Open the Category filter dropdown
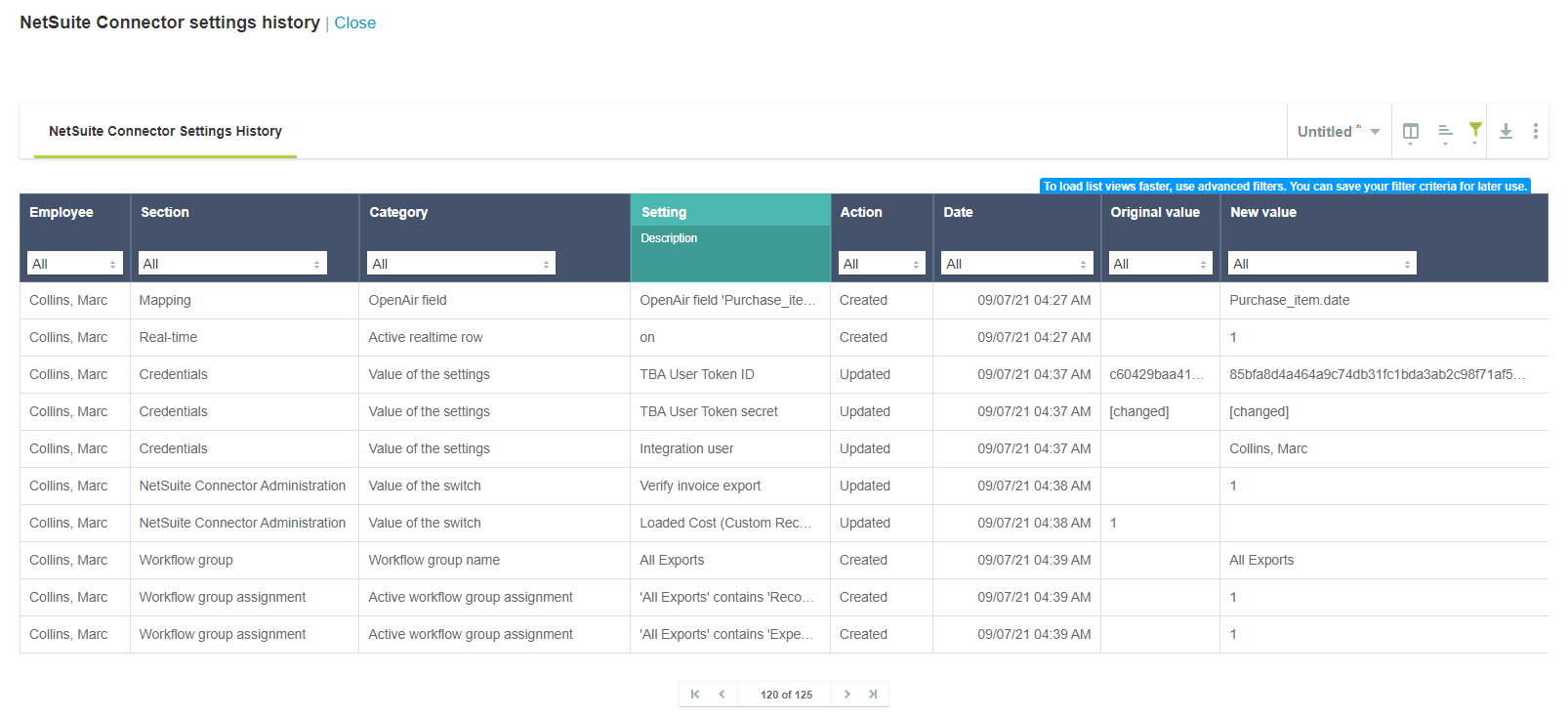Viewport: 1568px width, 719px height. pyautogui.click(x=461, y=264)
